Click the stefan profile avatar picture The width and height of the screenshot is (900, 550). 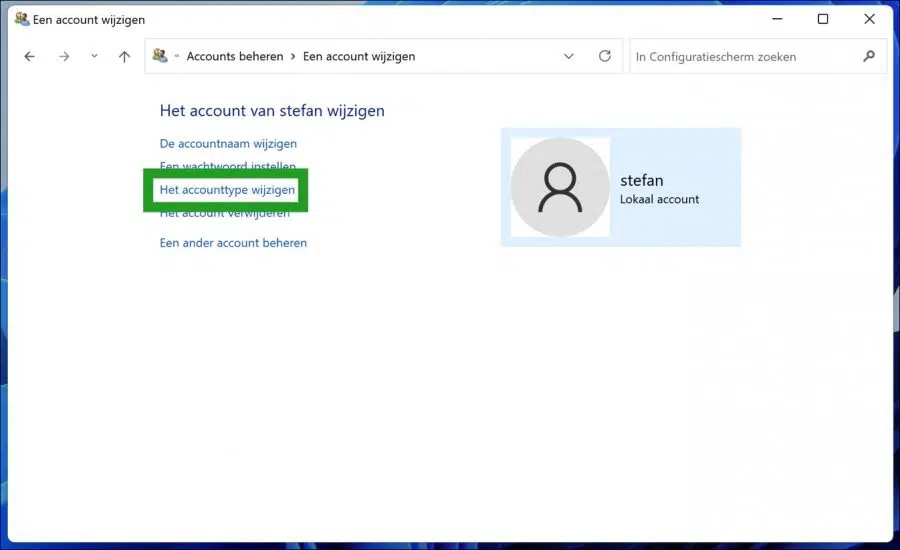click(560, 187)
